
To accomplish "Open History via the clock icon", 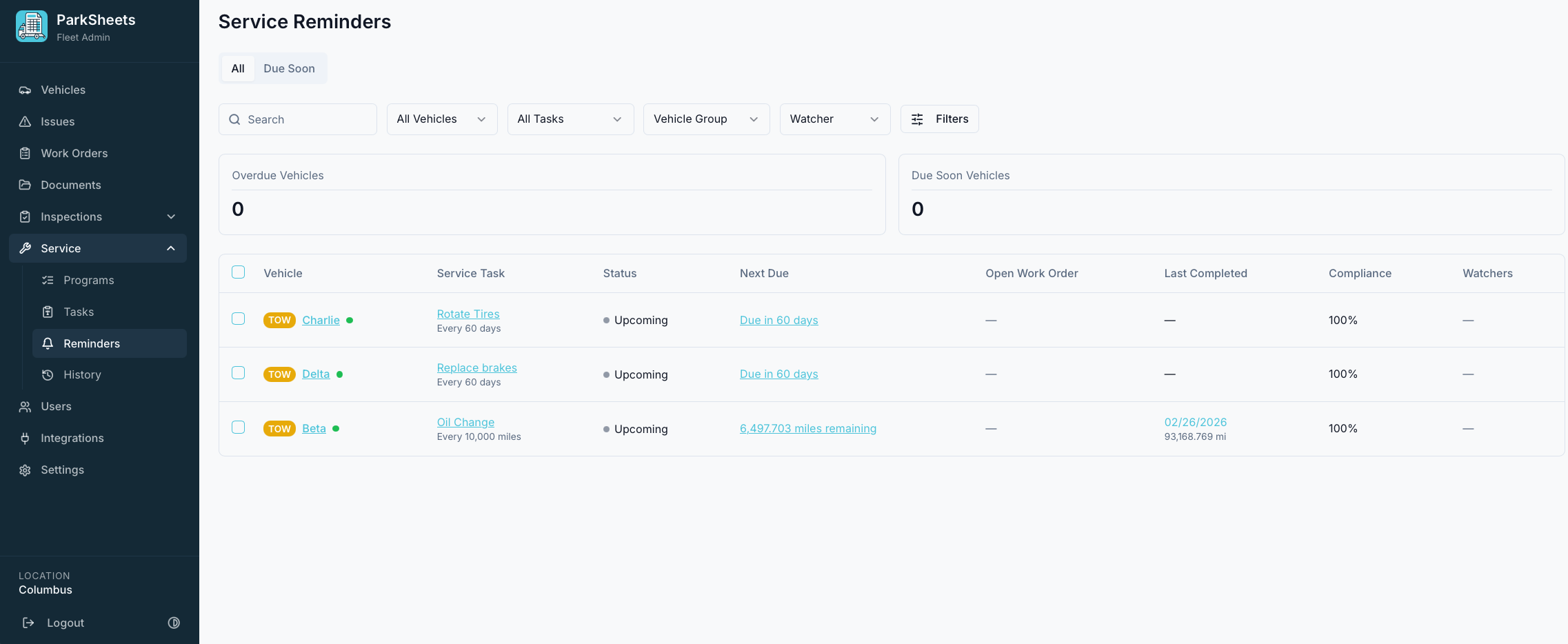I will 47,374.
